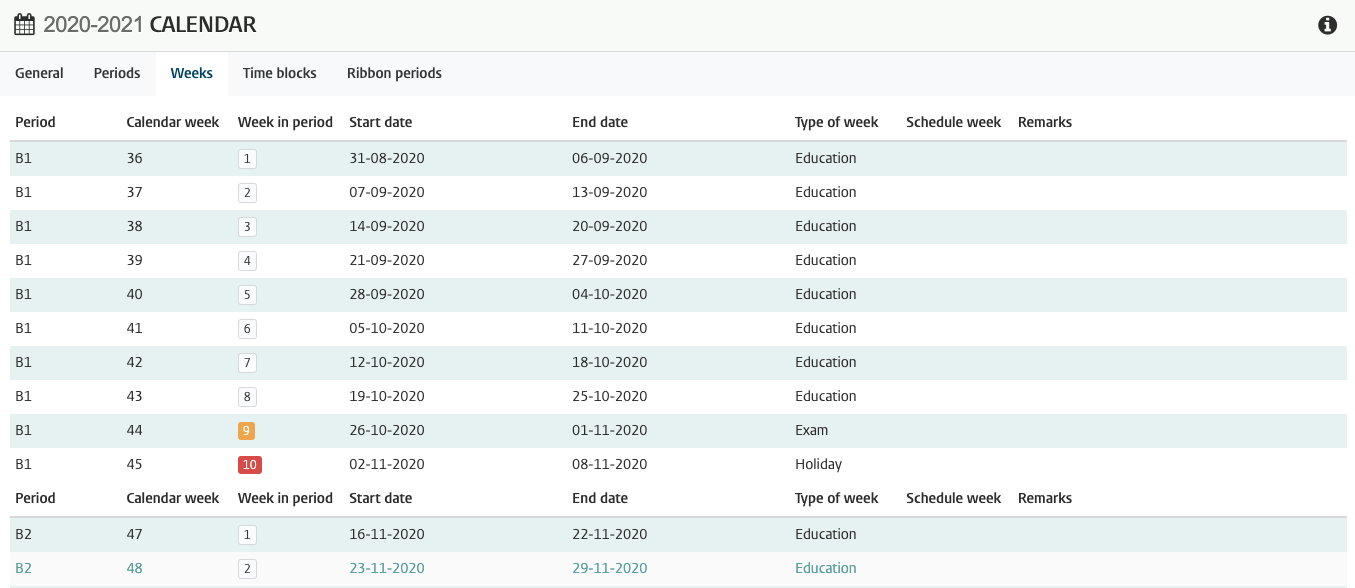Click calendar week 45 cell
Image resolution: width=1355 pixels, height=588 pixels.
click(x=135, y=464)
